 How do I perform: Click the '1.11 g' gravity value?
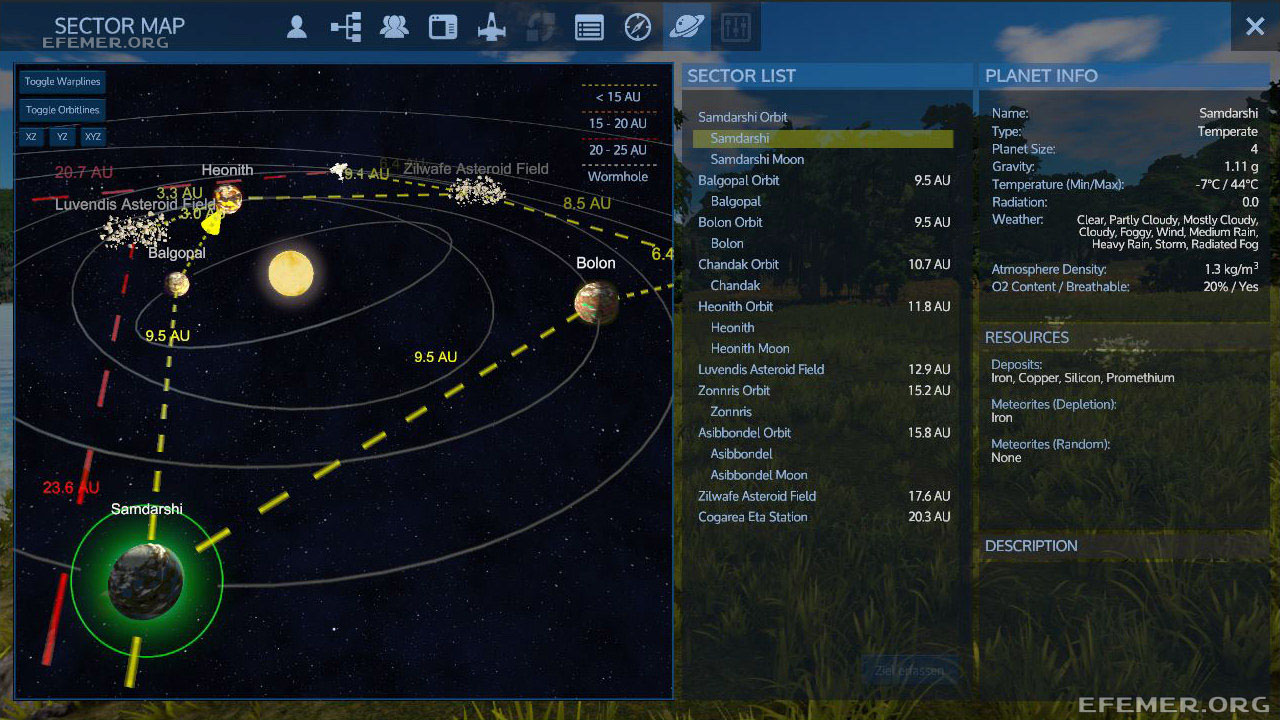pos(1241,167)
